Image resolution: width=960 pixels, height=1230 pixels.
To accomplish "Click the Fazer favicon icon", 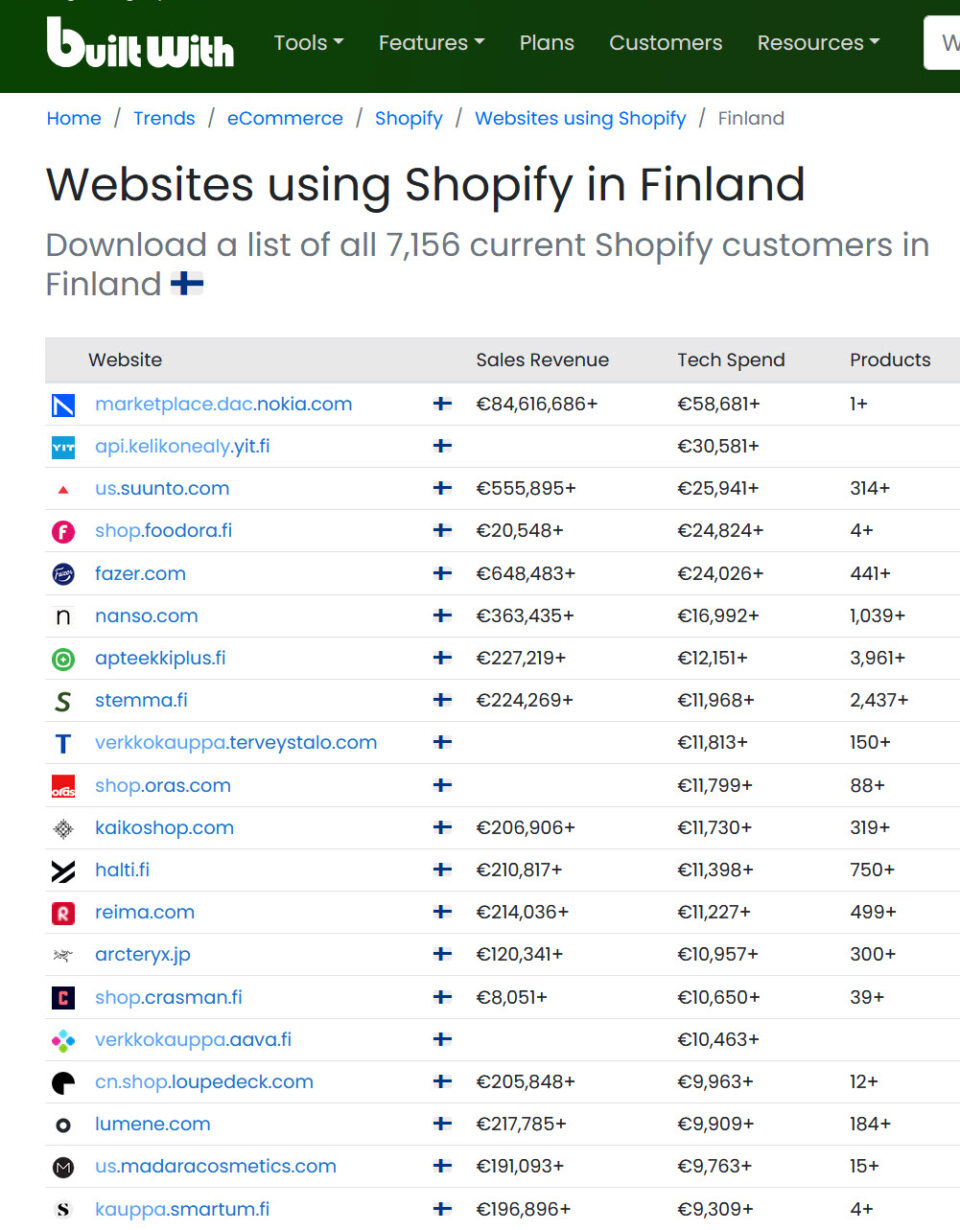I will click(63, 574).
